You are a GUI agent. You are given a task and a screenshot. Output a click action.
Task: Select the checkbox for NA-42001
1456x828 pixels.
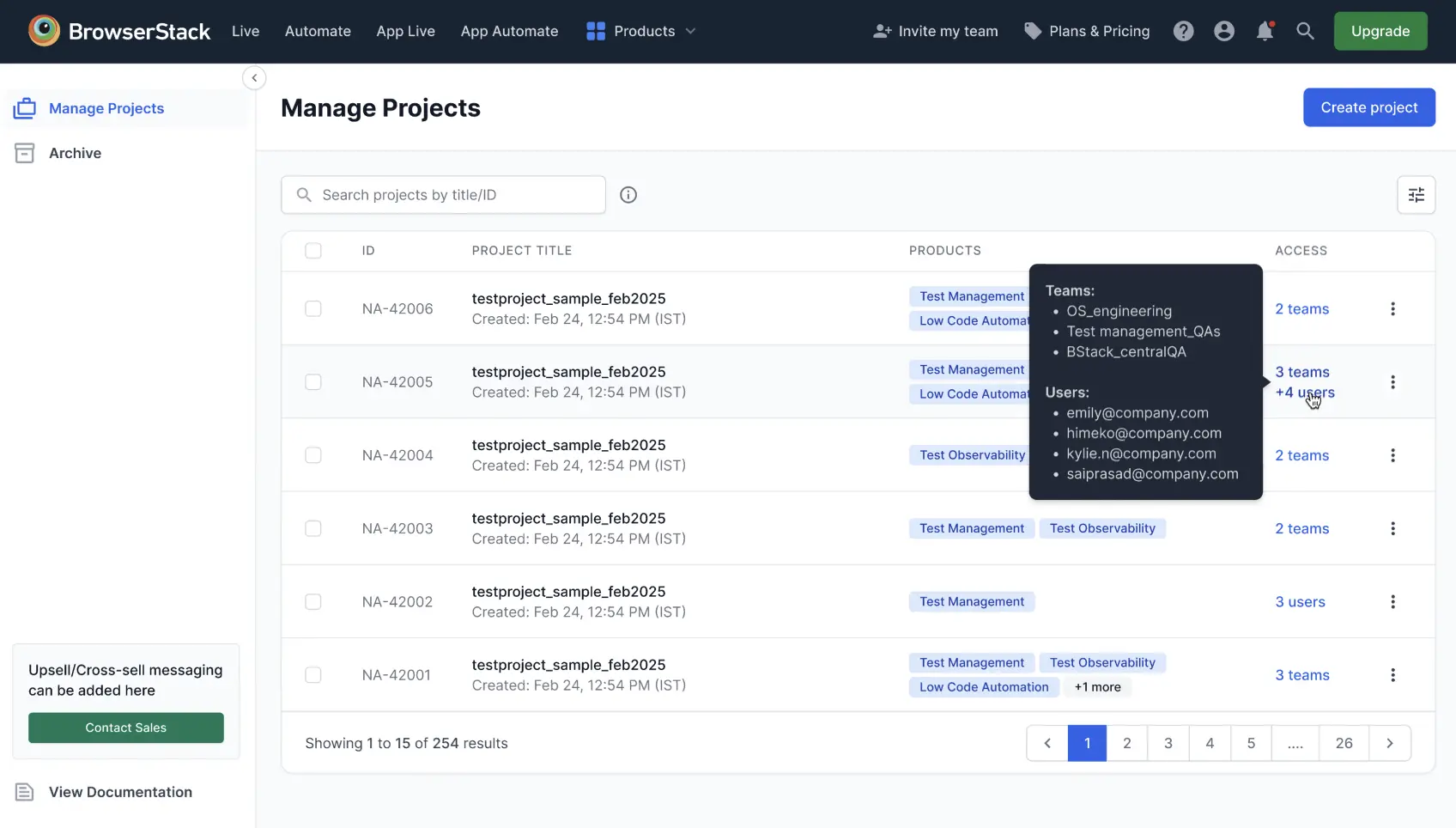tap(313, 675)
